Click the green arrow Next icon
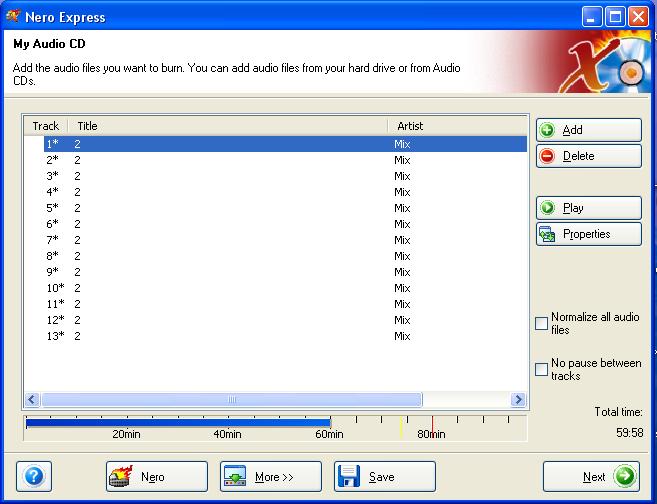This screenshot has height=504, width=657. pos(624,476)
